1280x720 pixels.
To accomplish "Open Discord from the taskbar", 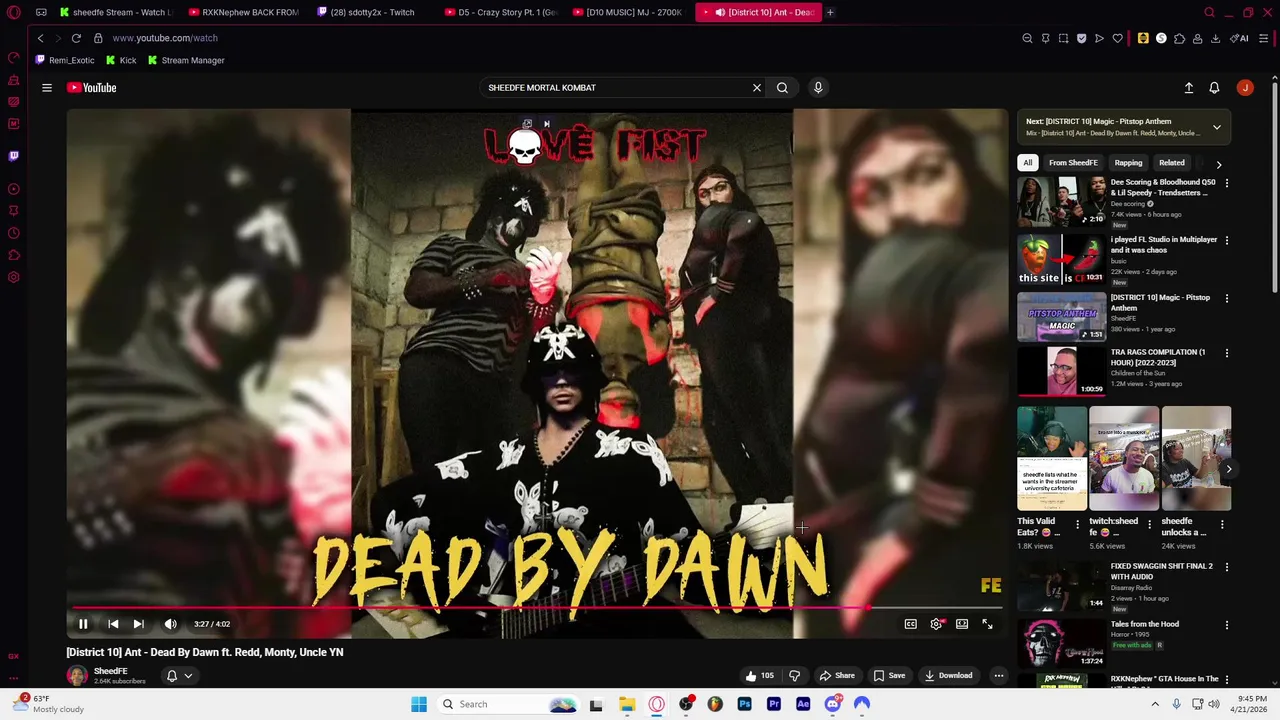I will (x=832, y=704).
